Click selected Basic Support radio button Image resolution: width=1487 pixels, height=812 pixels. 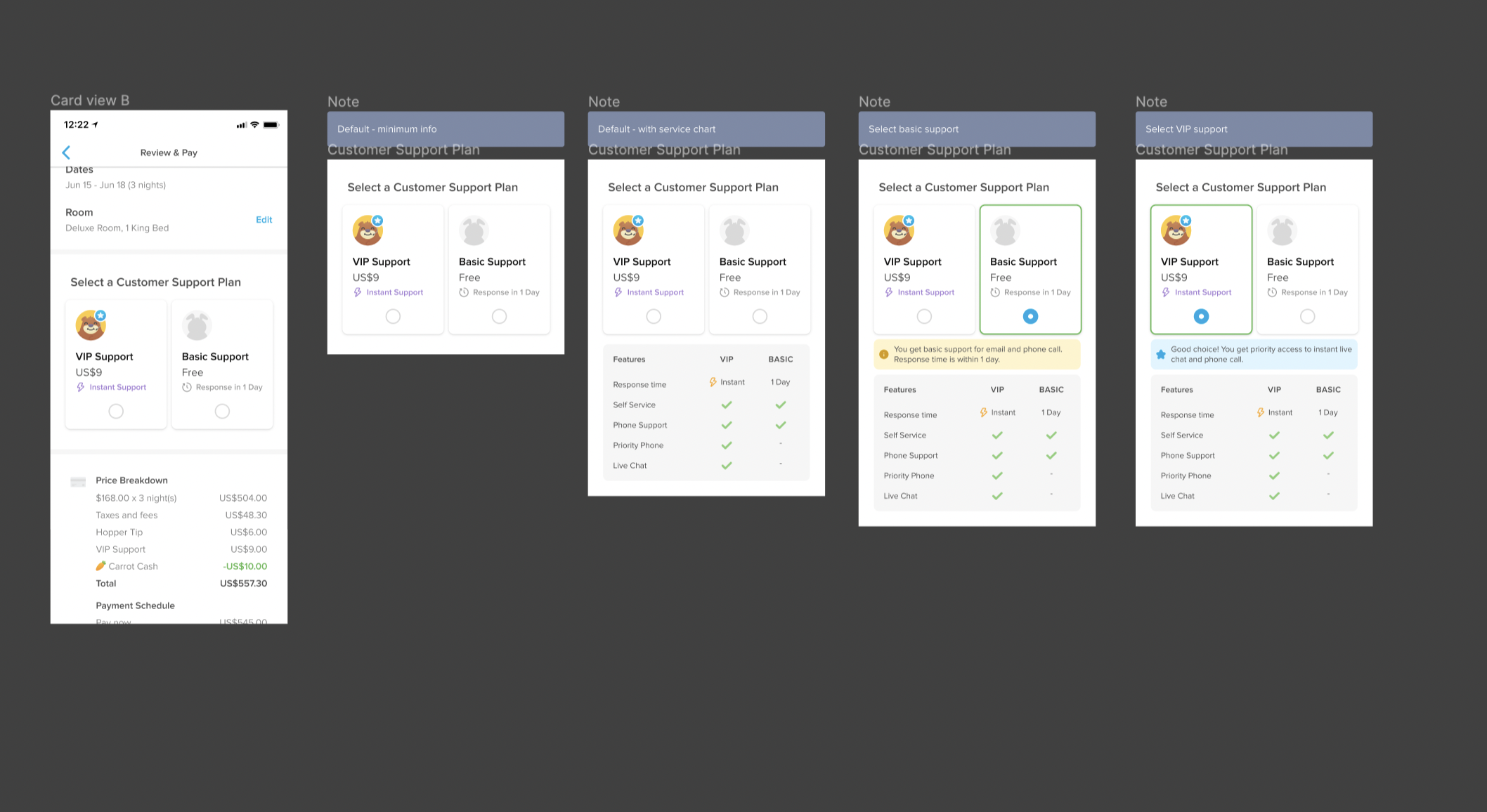pyautogui.click(x=1030, y=317)
